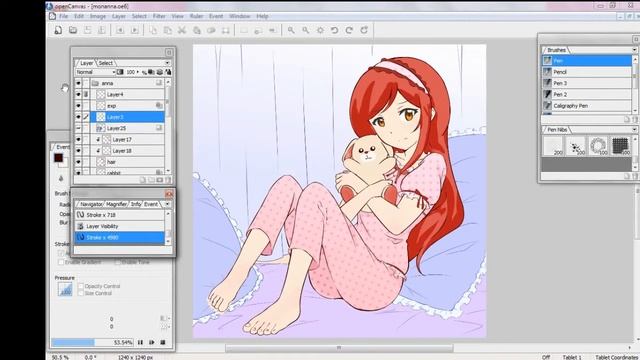Click the canvas horizontal scrollbar

339,348
